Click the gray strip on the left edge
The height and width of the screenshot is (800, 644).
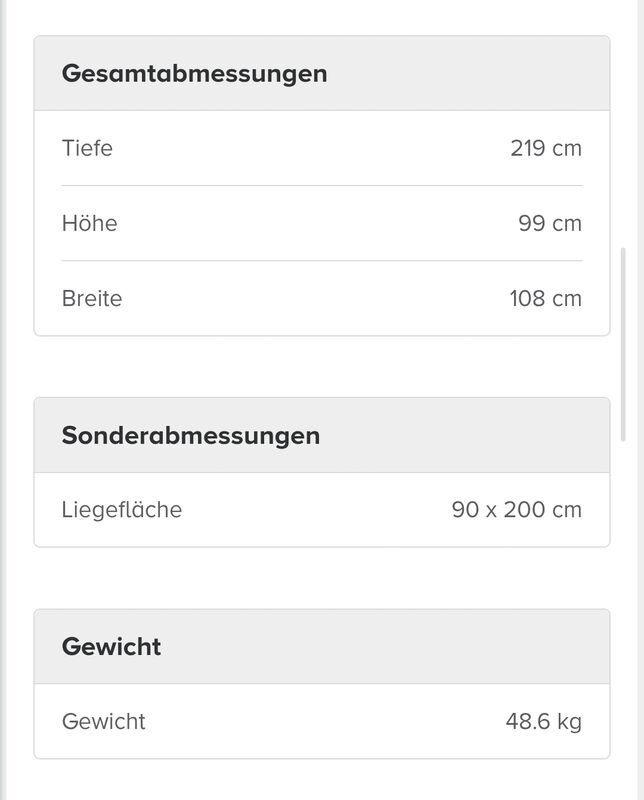click(x=3, y=400)
